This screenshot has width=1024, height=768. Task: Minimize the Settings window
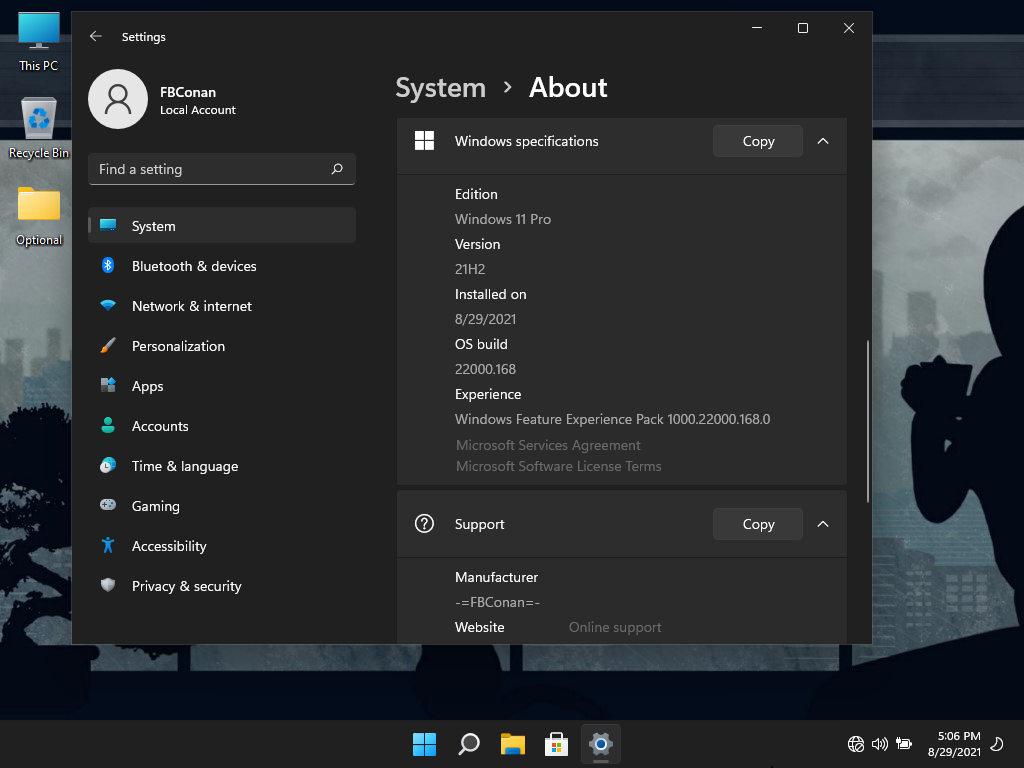(x=757, y=28)
